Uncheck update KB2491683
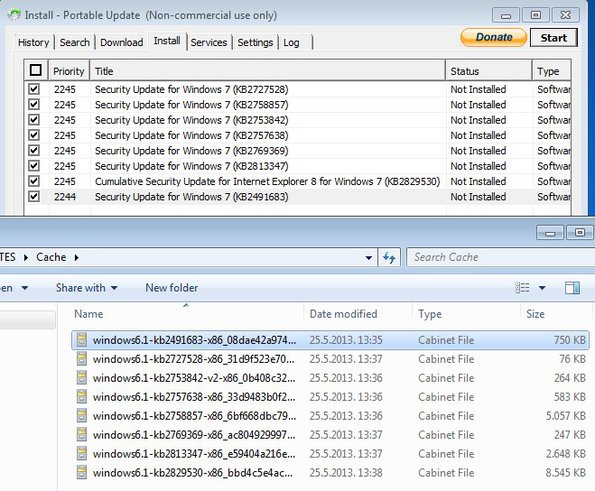 click(x=34, y=197)
